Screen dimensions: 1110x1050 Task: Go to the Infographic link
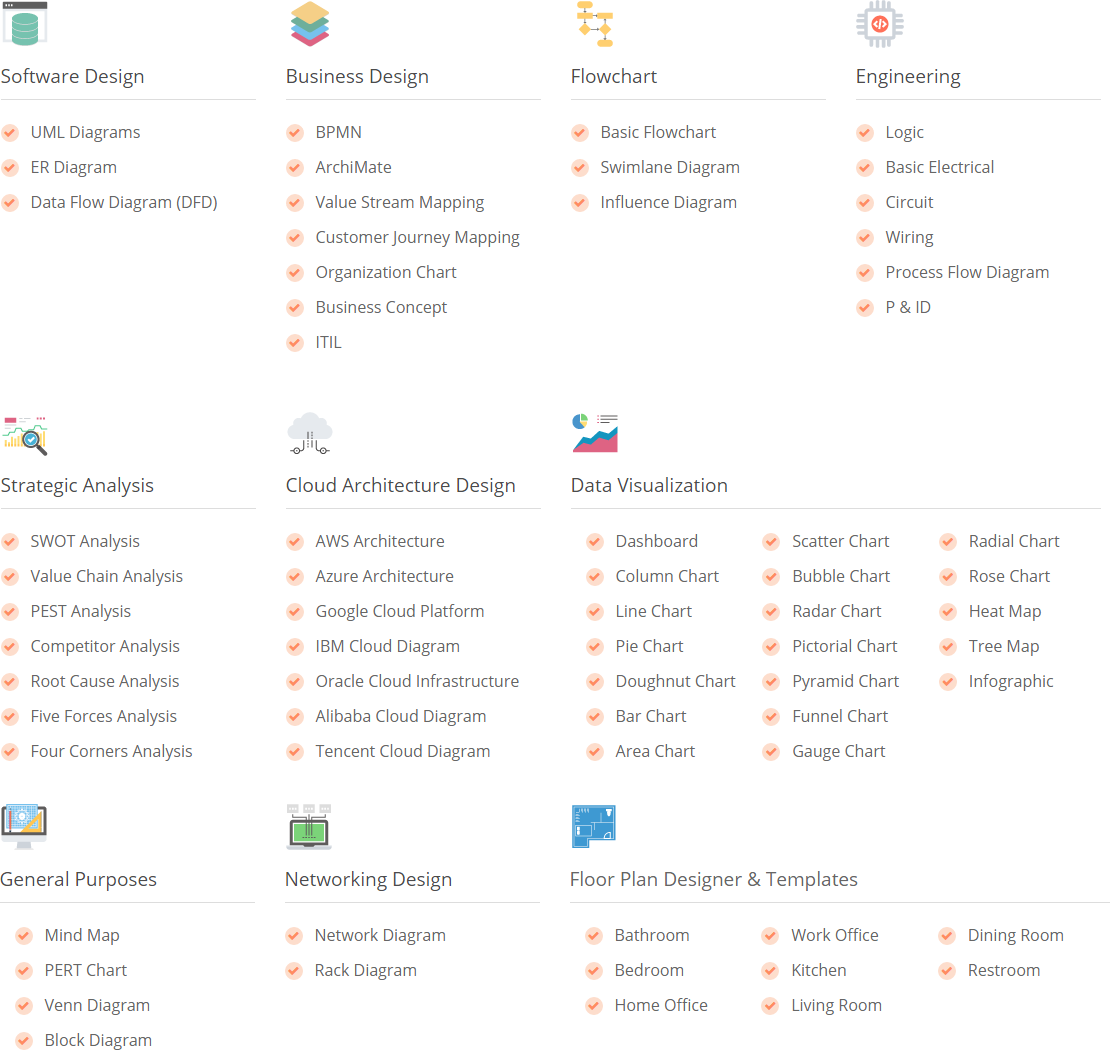point(1011,682)
